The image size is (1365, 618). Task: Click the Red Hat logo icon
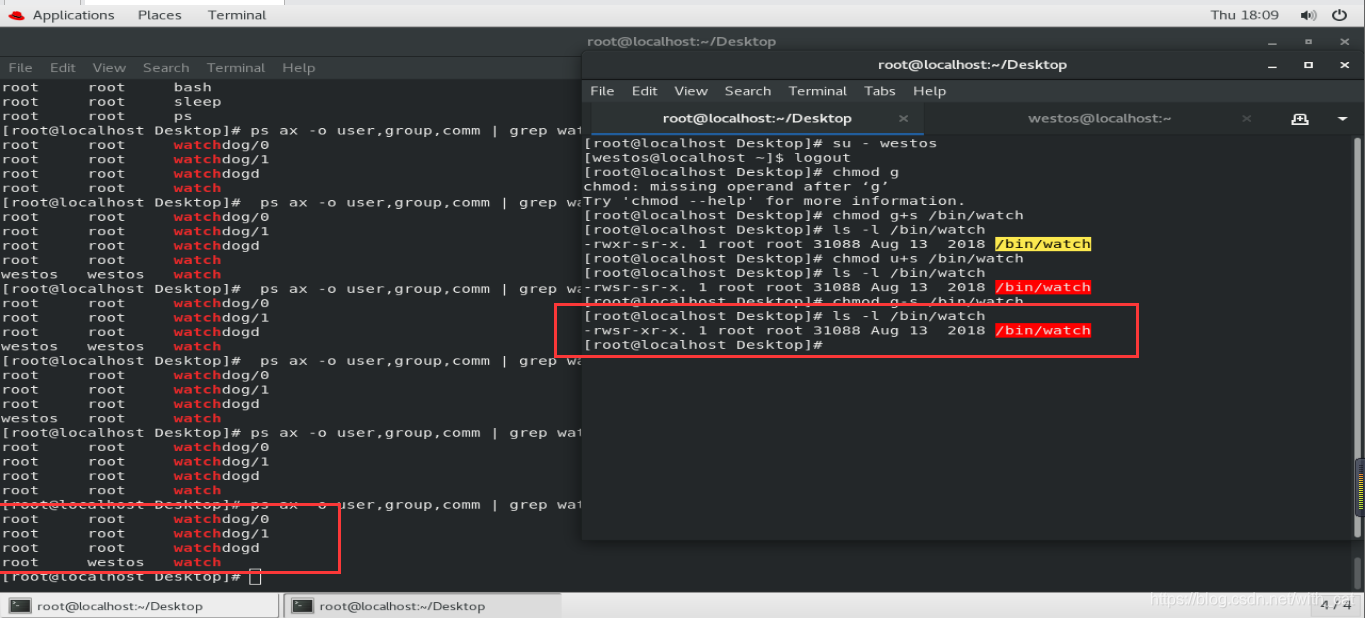coord(16,15)
